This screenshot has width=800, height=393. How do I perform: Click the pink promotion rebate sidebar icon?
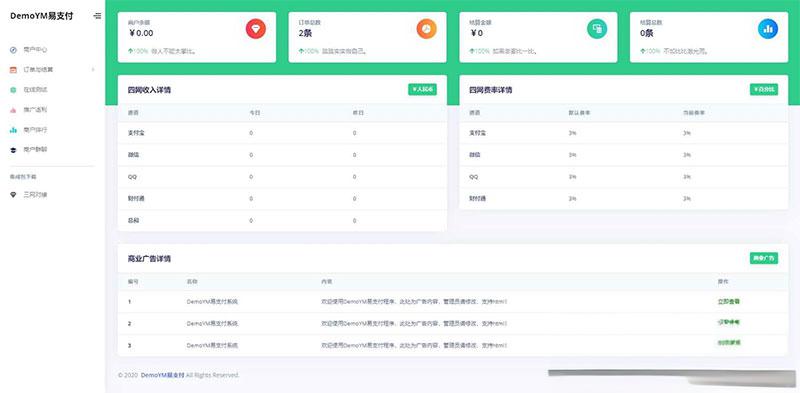pyautogui.click(x=13, y=110)
